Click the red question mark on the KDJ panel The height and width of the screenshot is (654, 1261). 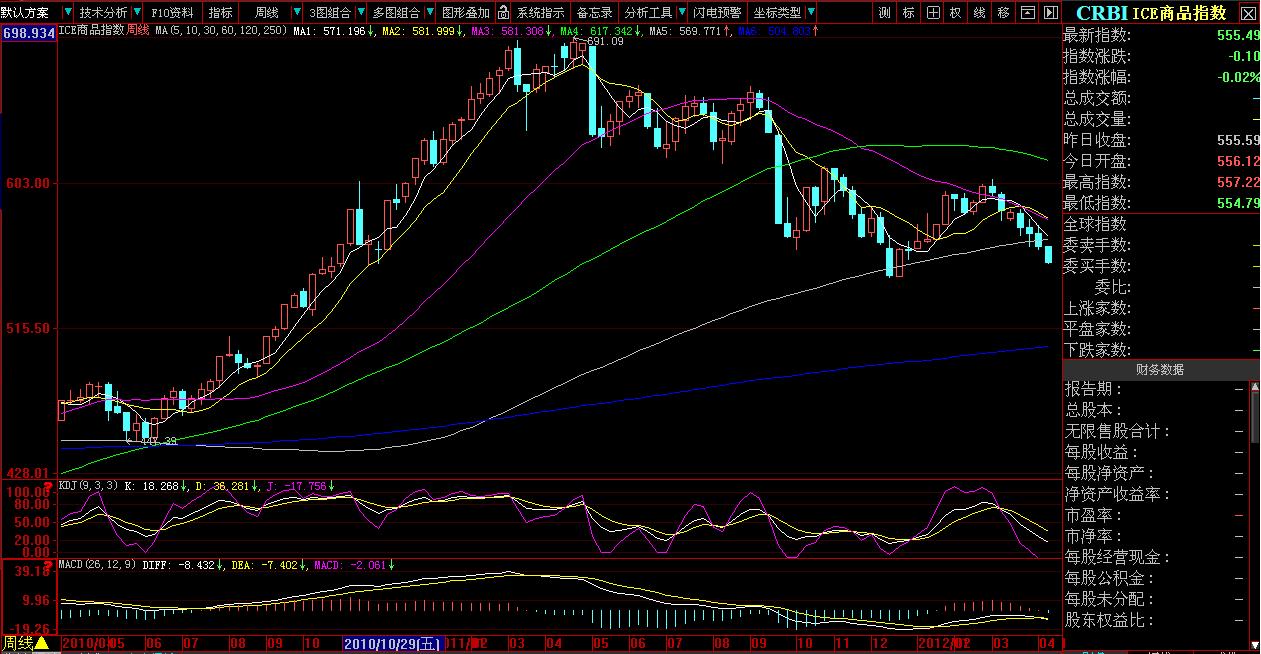46,486
